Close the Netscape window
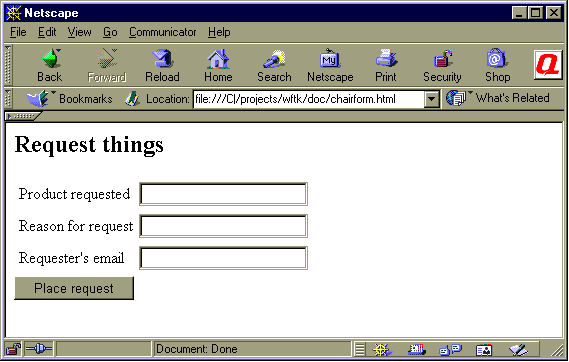 [554, 13]
